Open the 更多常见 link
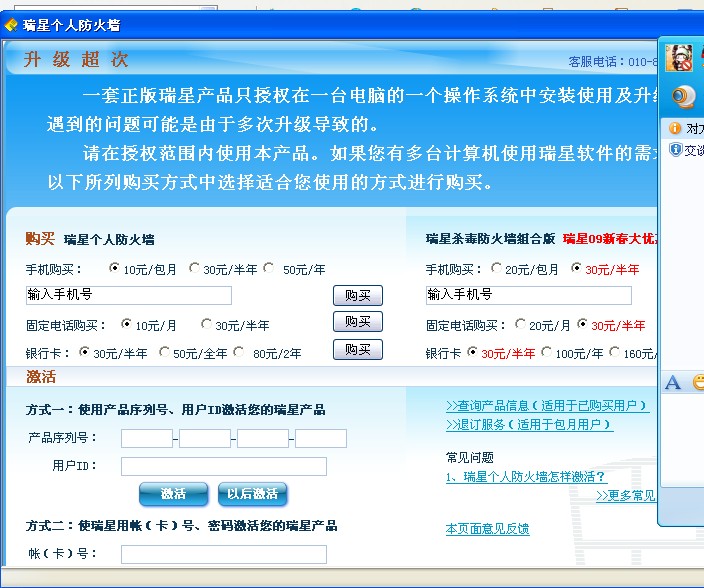 coord(626,496)
